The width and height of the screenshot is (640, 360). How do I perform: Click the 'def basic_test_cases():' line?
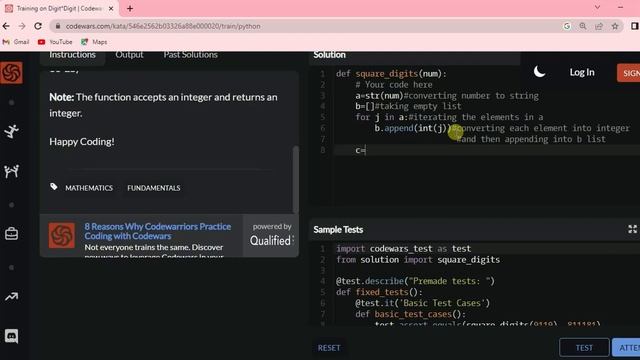[x=410, y=314]
